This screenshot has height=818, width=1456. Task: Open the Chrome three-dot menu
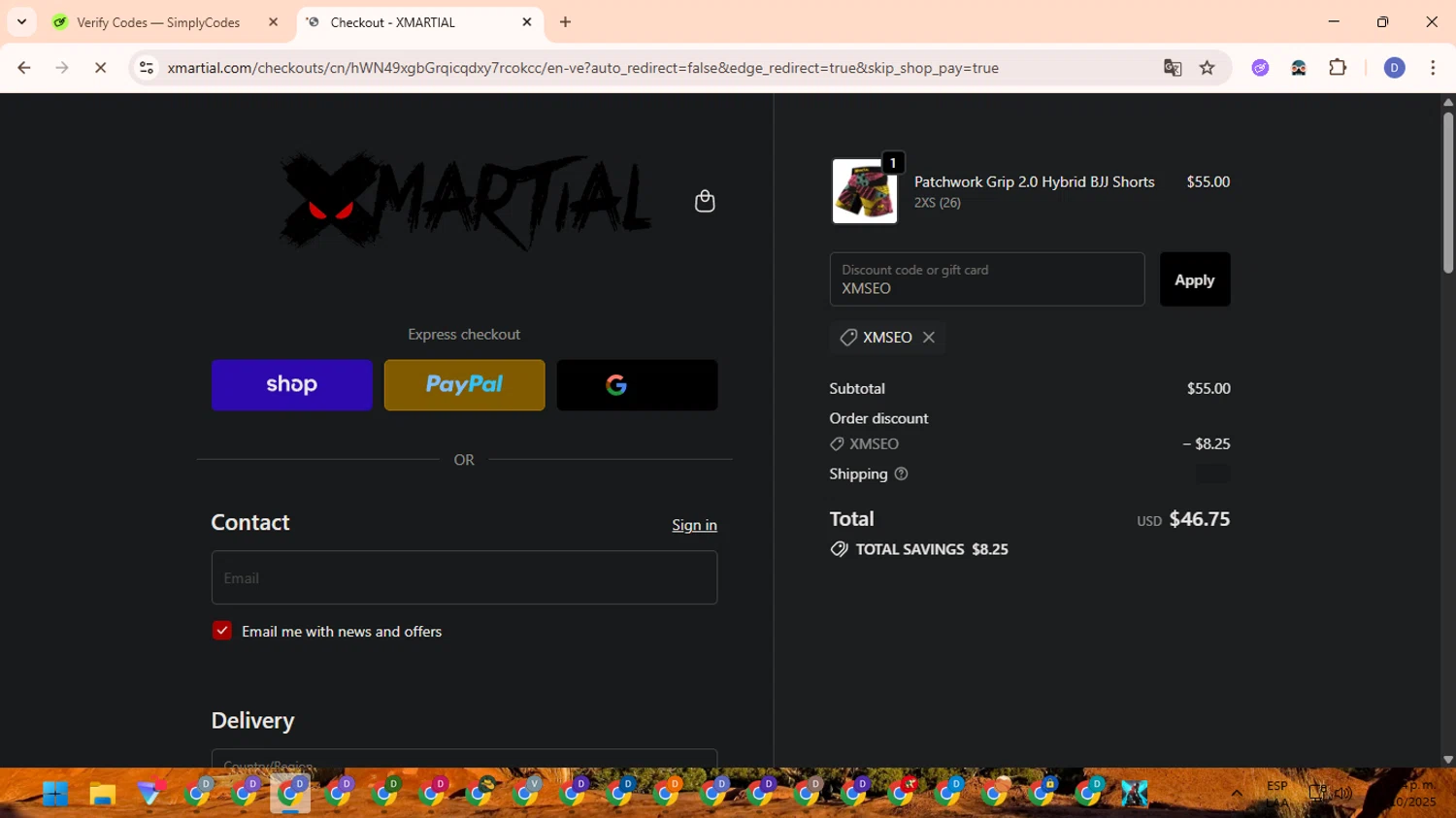pos(1433,68)
